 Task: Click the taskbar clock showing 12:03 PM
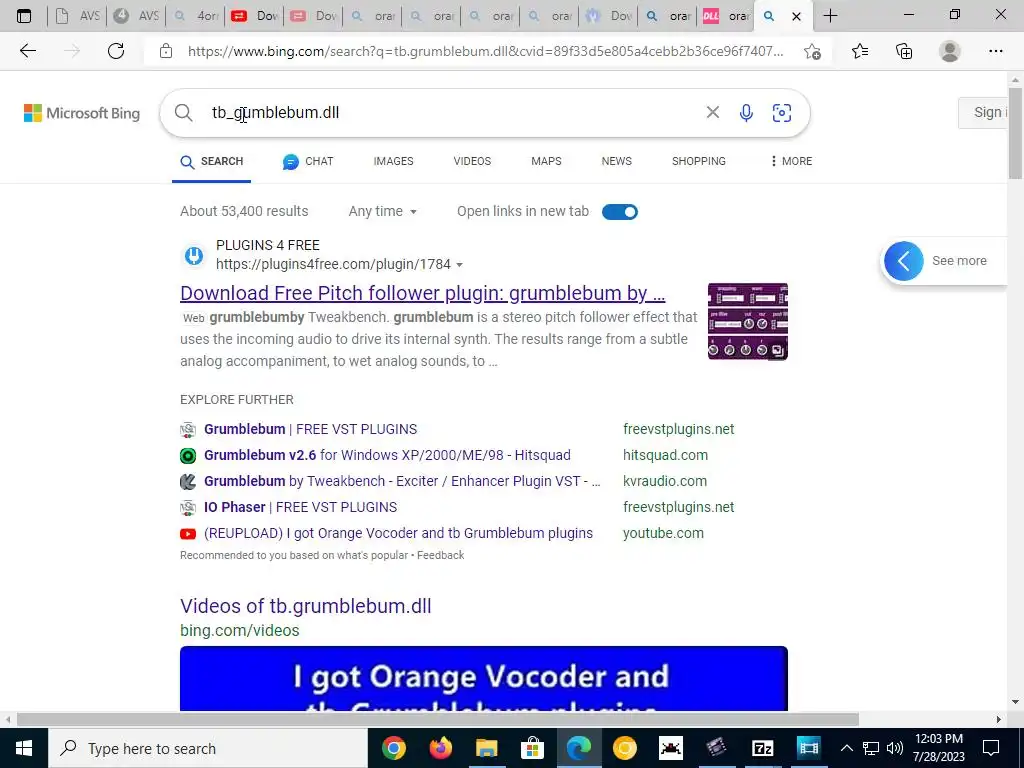(938, 748)
